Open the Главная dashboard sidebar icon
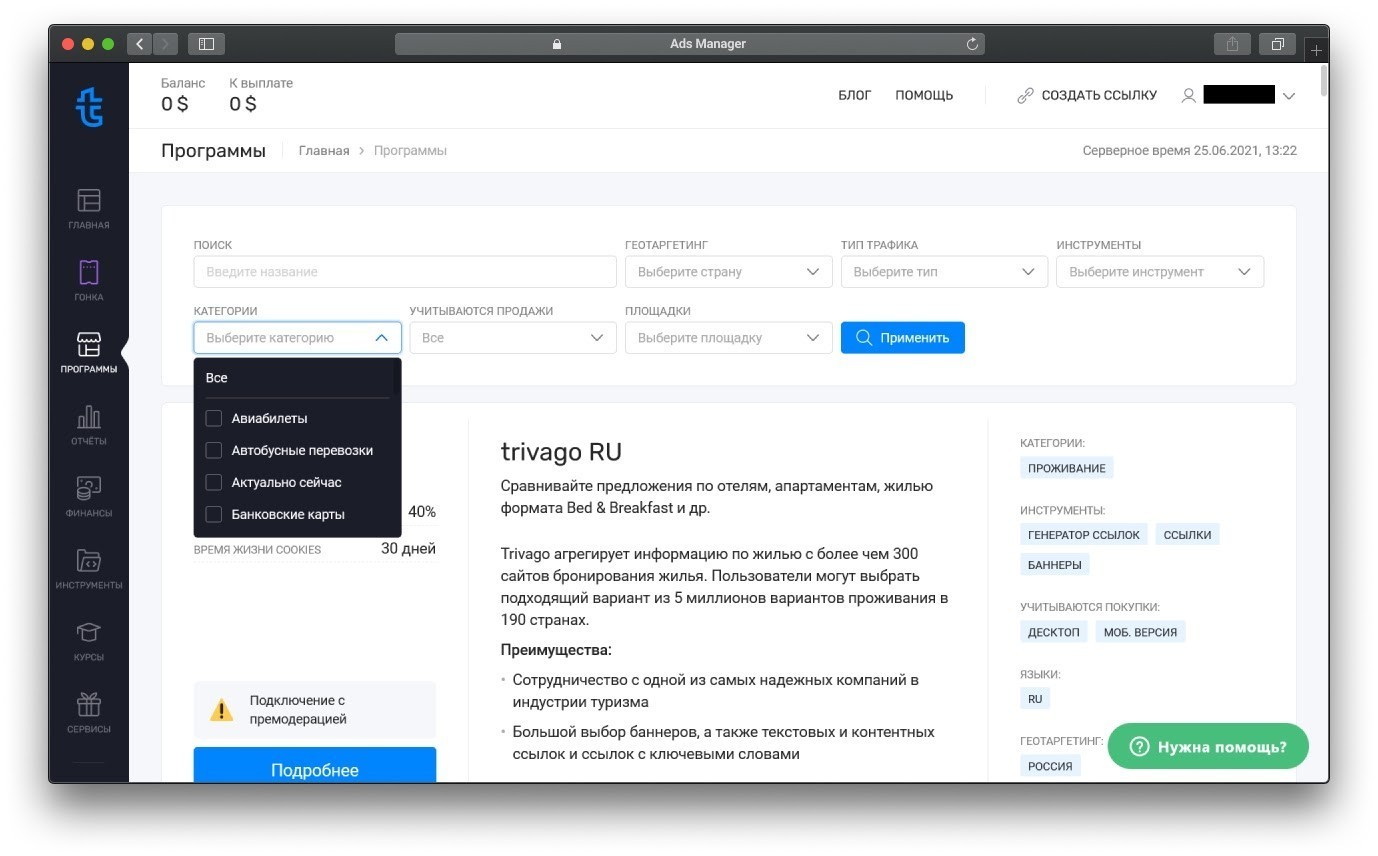Image resolution: width=1378 pixels, height=856 pixels. [x=89, y=202]
